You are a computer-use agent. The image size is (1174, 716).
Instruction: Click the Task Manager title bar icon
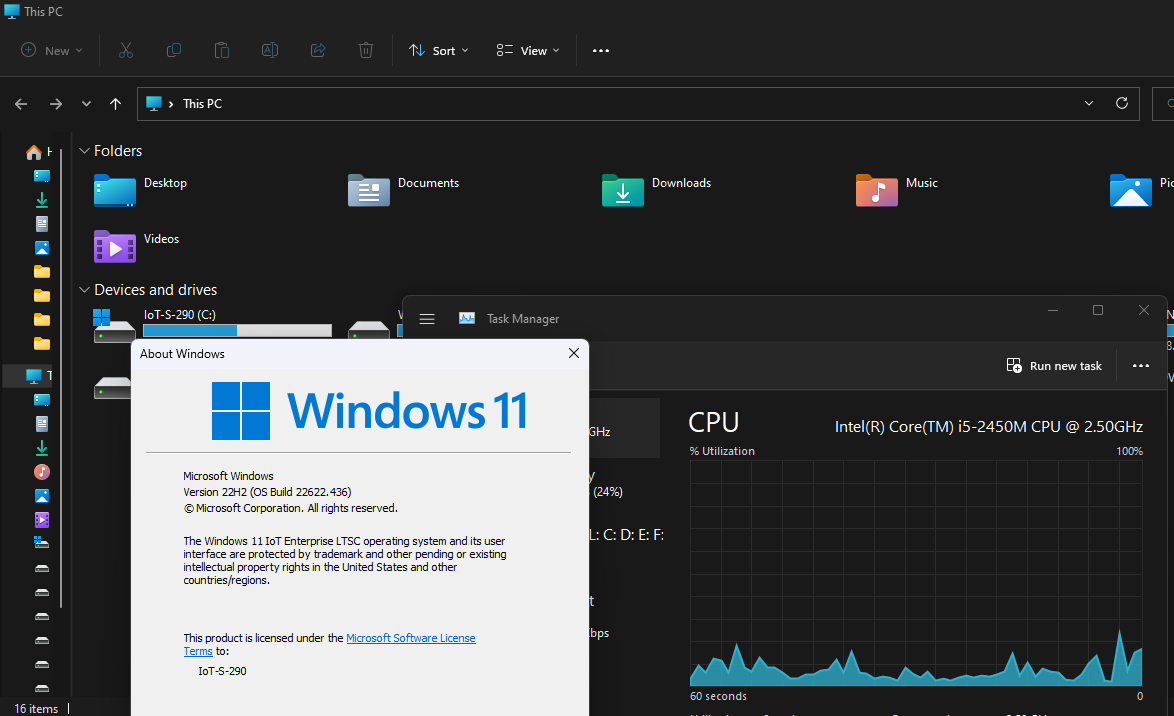tap(466, 318)
